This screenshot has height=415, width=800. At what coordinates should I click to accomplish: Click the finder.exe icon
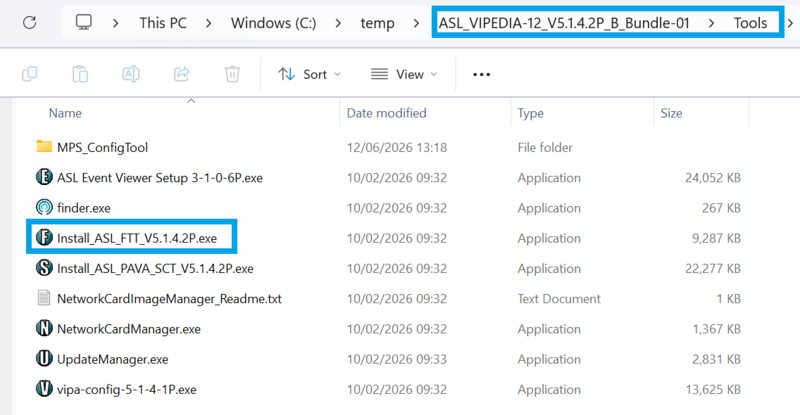[44, 207]
